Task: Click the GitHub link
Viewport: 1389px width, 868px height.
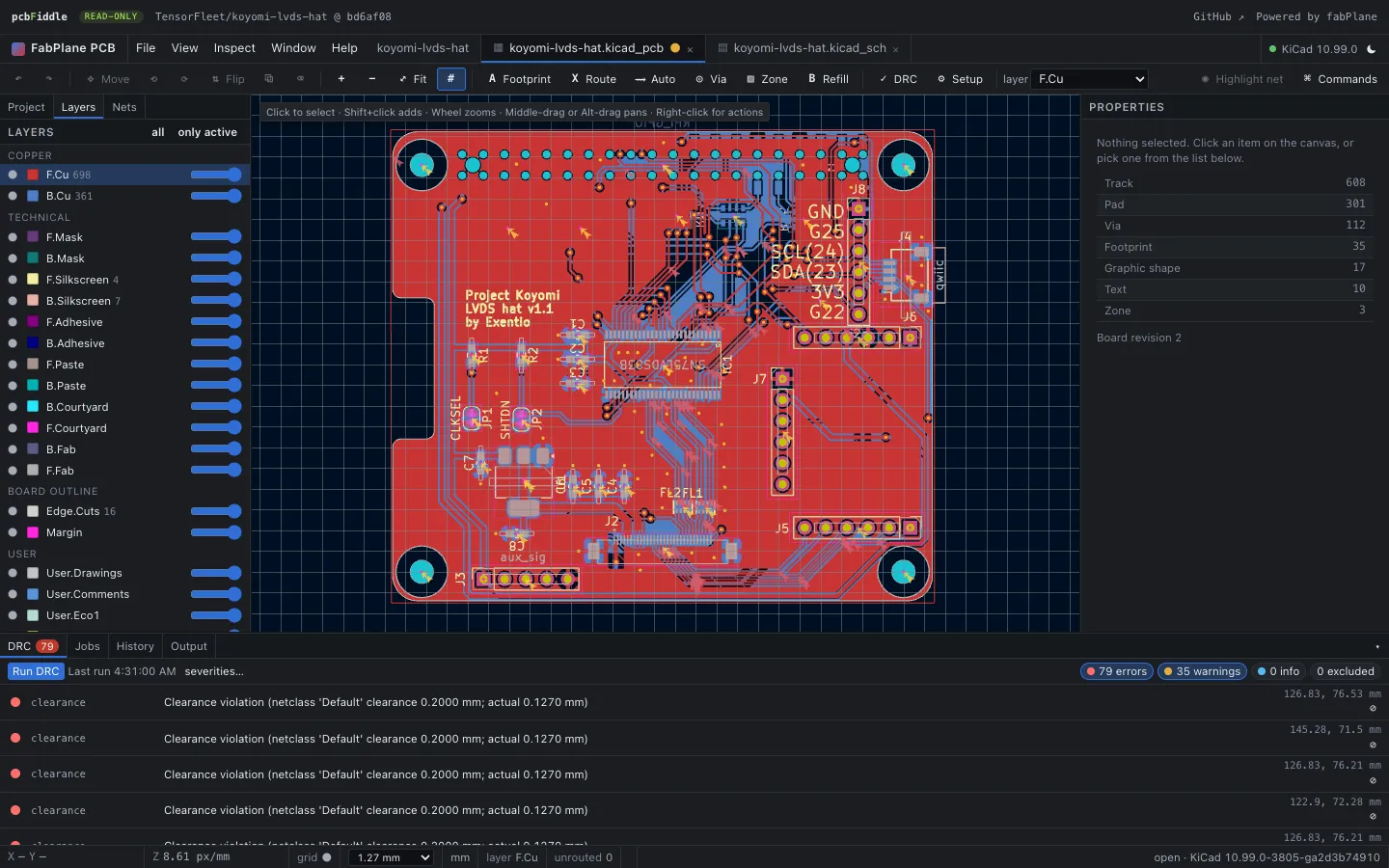Action: coord(1218,16)
